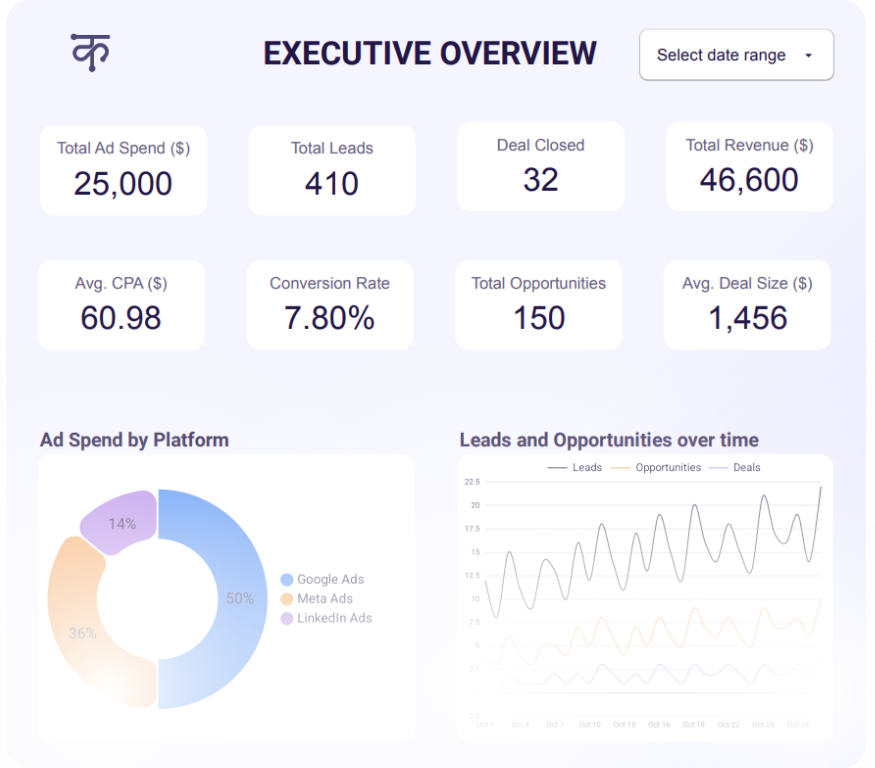This screenshot has width=875, height=768.
Task: Click the Google Ads legend color dot
Action: pyautogui.click(x=287, y=579)
